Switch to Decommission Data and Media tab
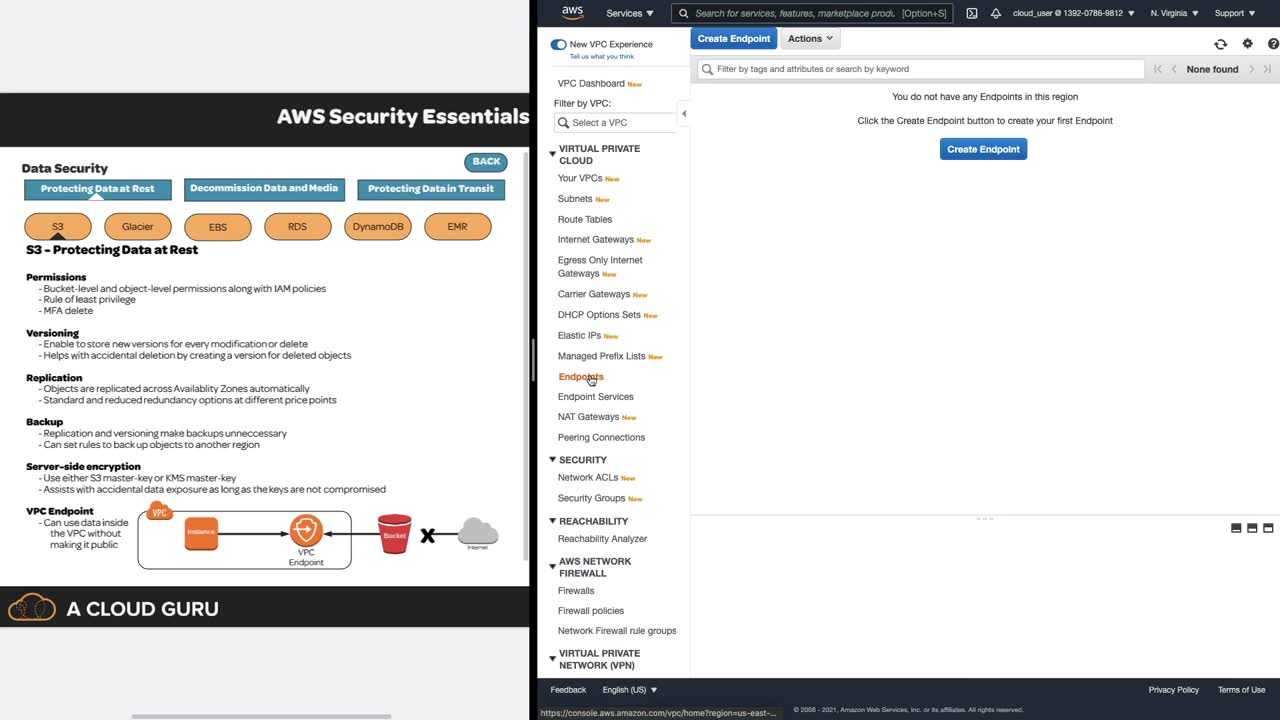 264,188
